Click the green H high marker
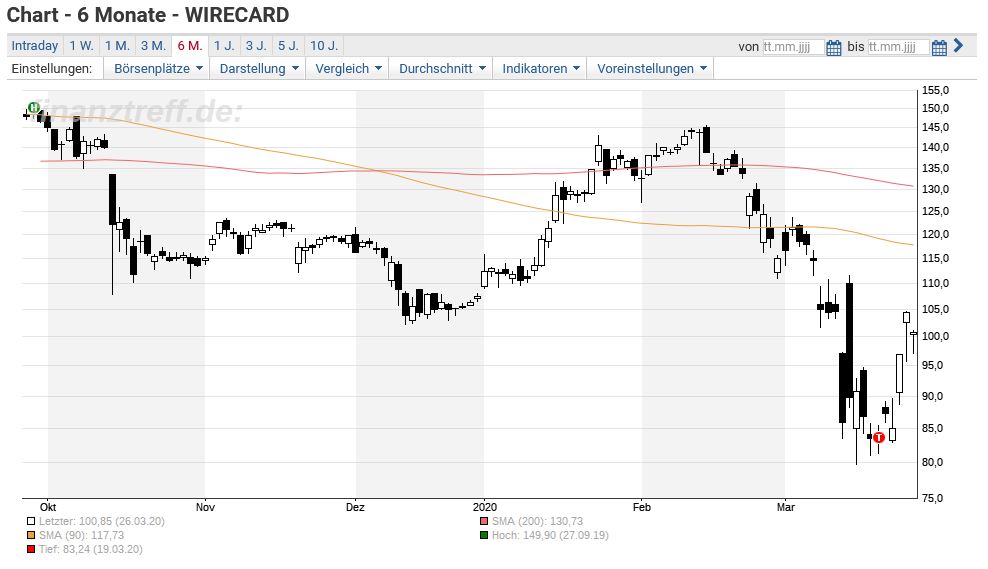 pos(33,108)
